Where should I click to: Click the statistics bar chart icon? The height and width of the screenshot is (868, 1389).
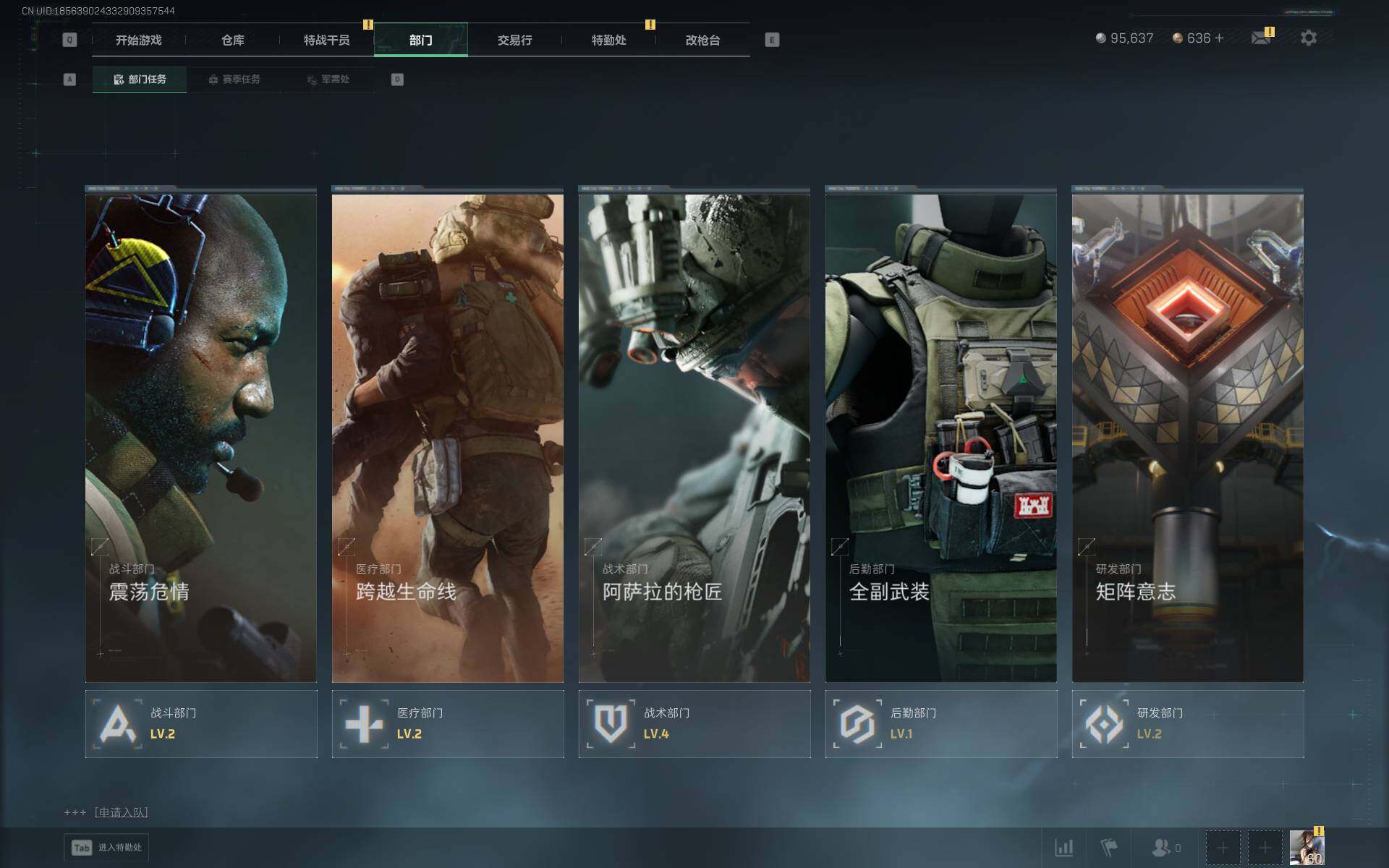pos(1063,847)
